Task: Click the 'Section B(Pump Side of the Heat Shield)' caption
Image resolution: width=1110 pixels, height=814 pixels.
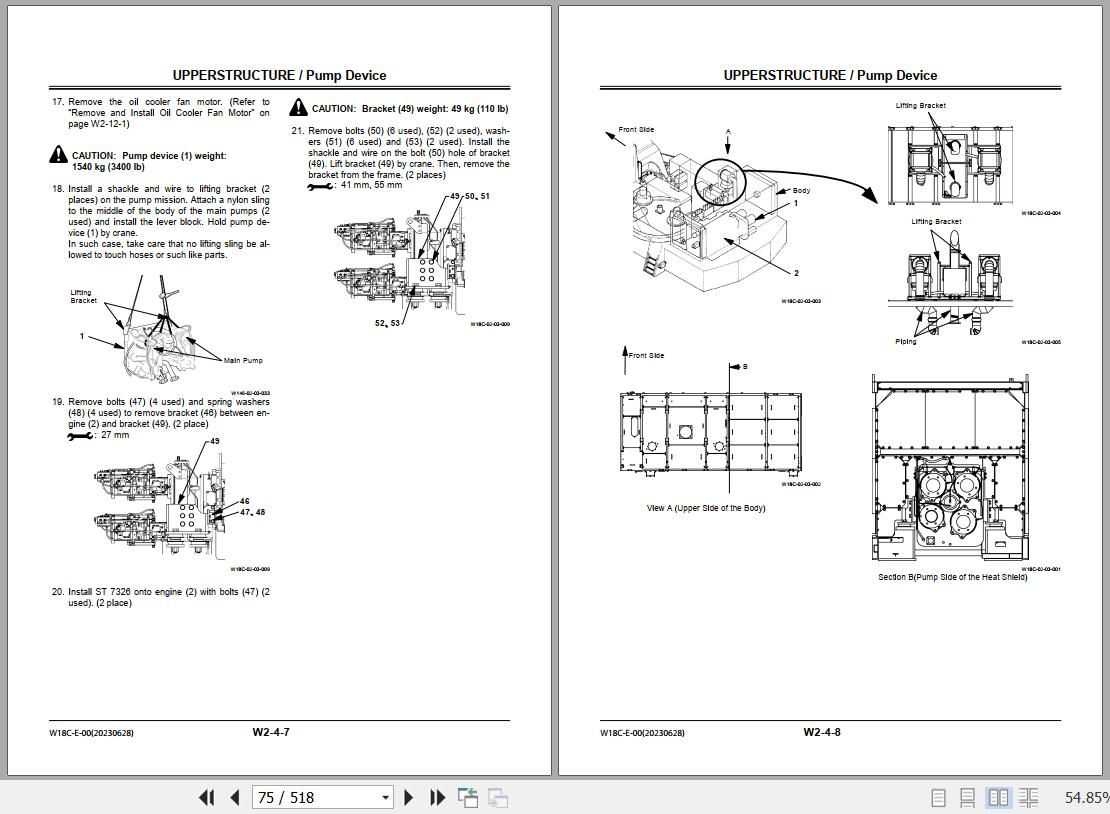Action: tap(953, 577)
